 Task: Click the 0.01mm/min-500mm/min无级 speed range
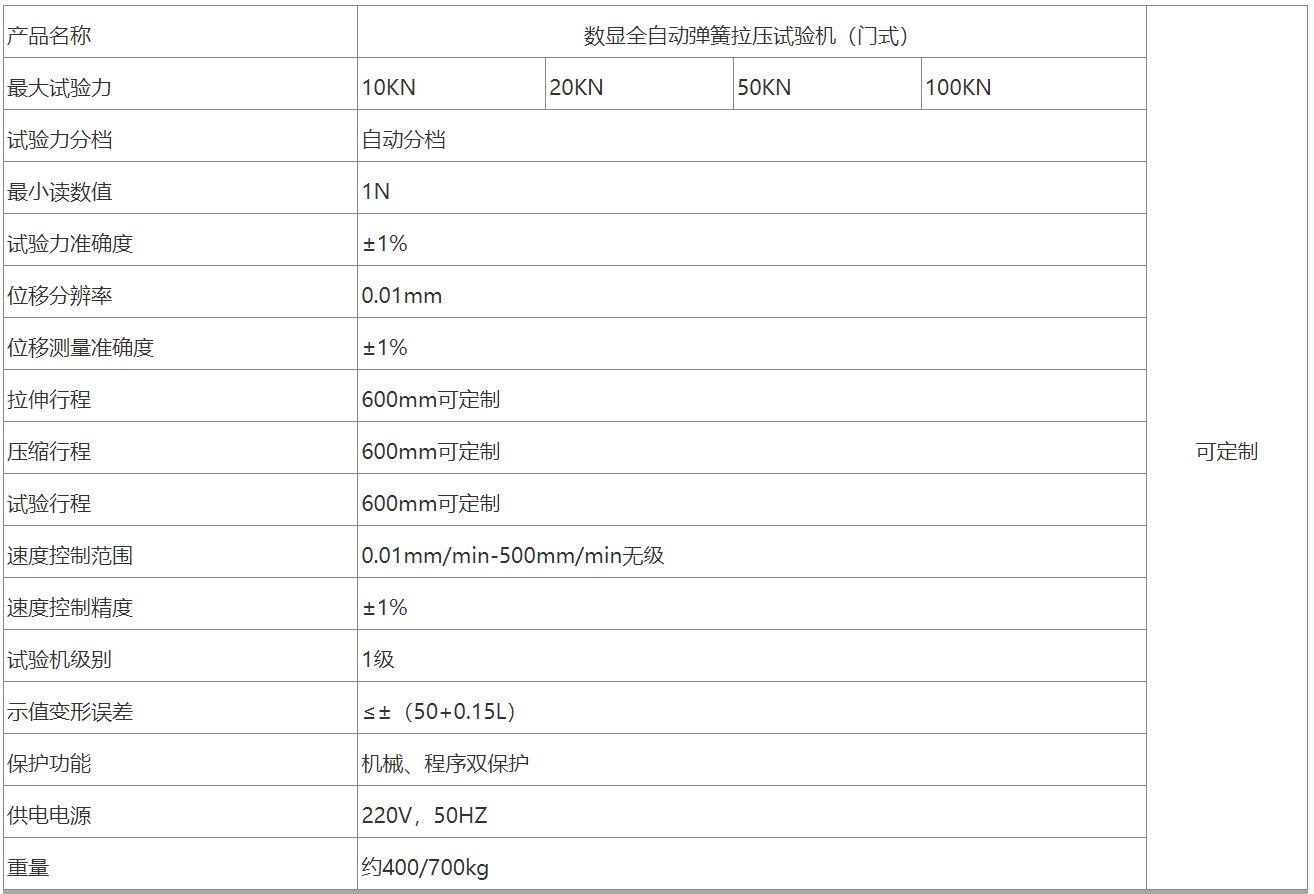tap(513, 556)
